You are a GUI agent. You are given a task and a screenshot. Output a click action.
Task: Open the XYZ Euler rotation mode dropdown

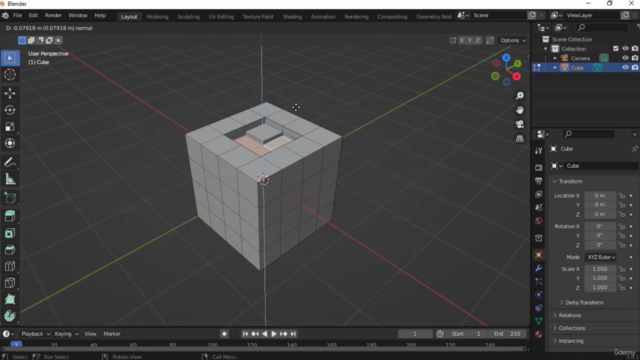pos(601,257)
